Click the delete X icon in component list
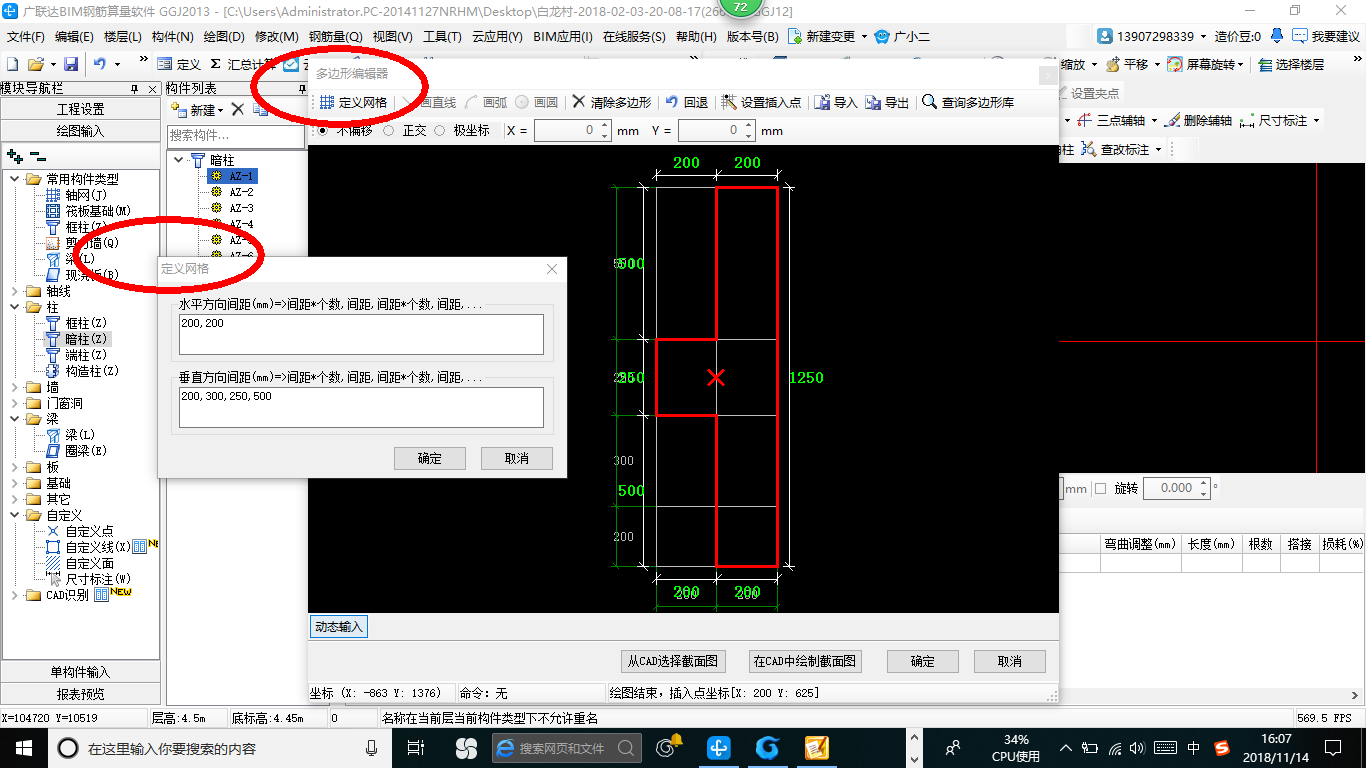Screen dimensions: 1366x768 237,109
